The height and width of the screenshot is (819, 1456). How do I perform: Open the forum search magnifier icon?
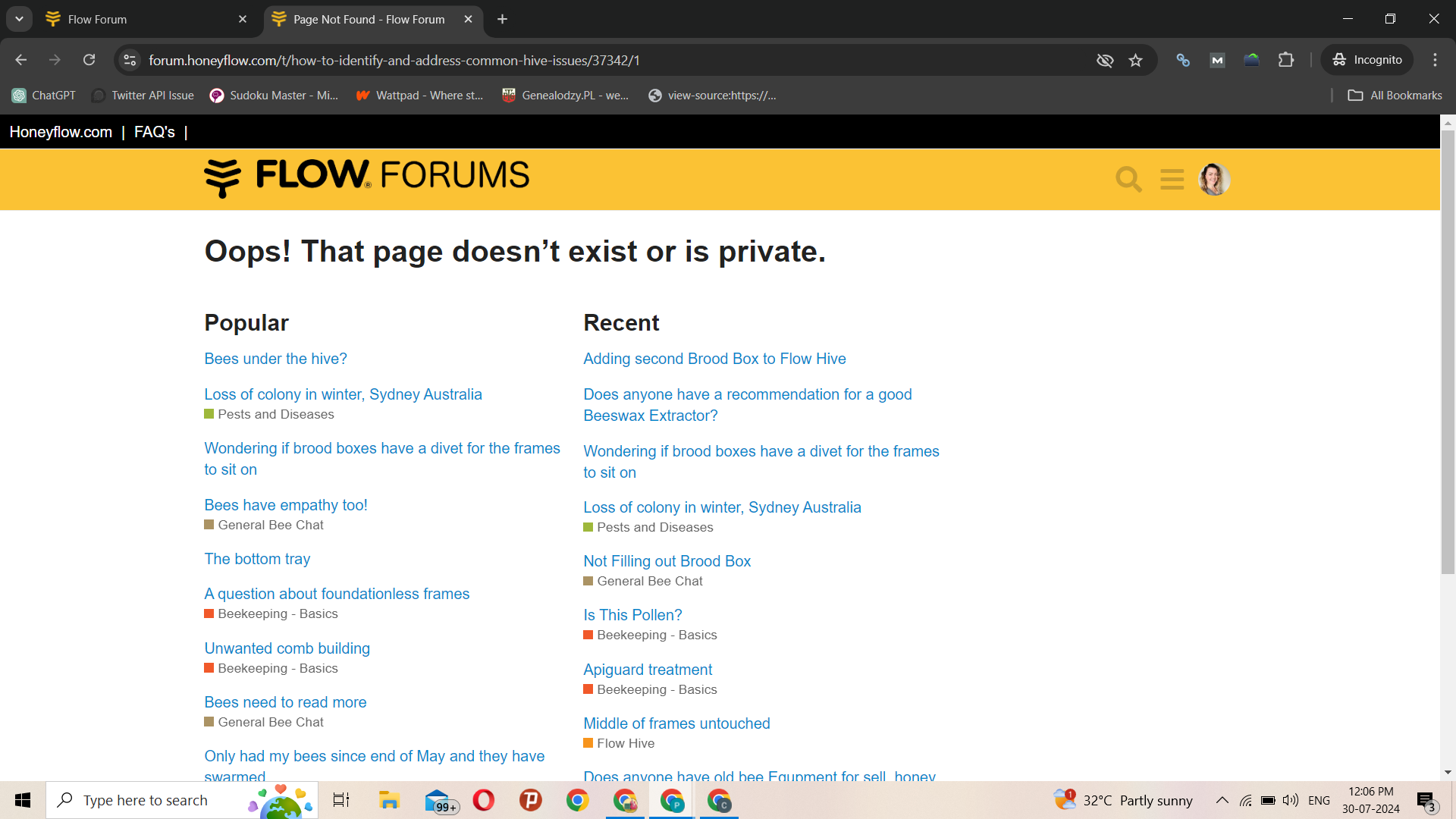pyautogui.click(x=1128, y=180)
